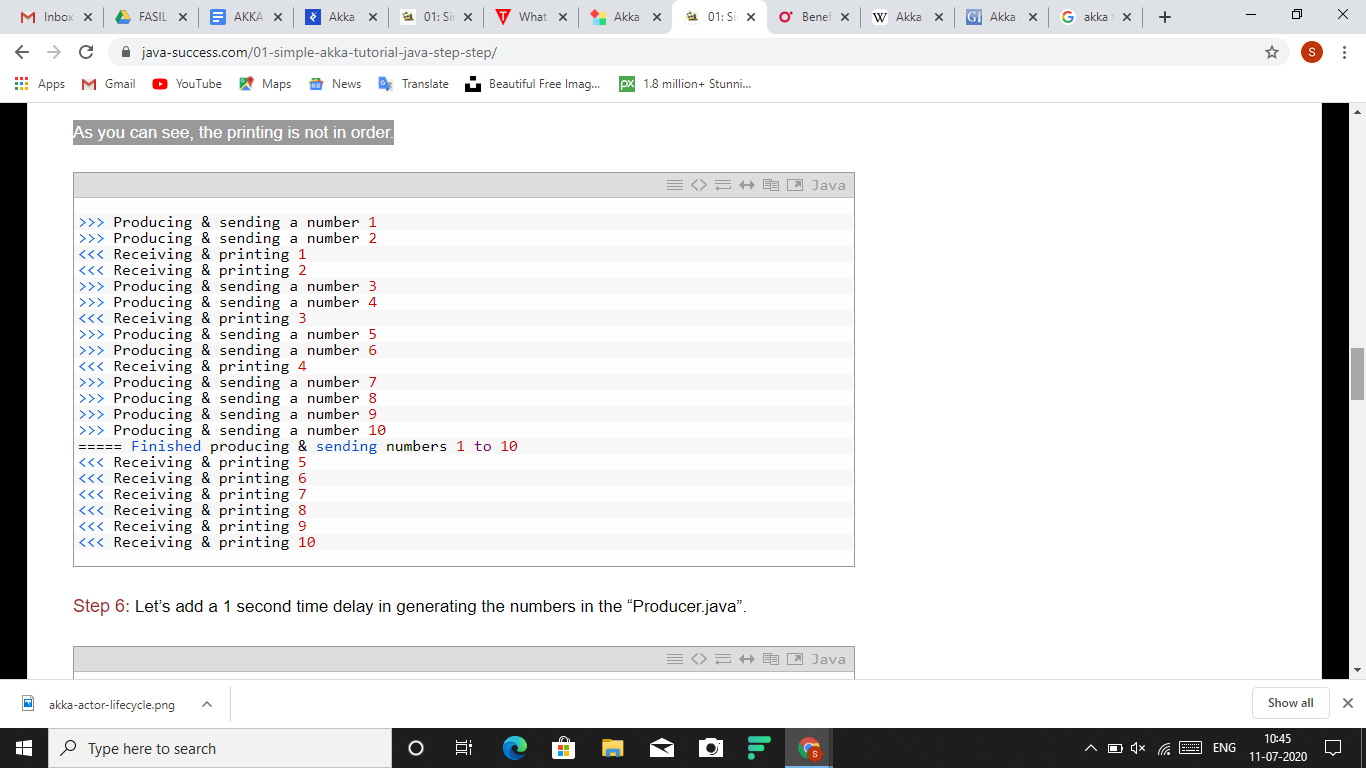1366x768 pixels.
Task: Copy the Java code snippet
Action: point(770,184)
